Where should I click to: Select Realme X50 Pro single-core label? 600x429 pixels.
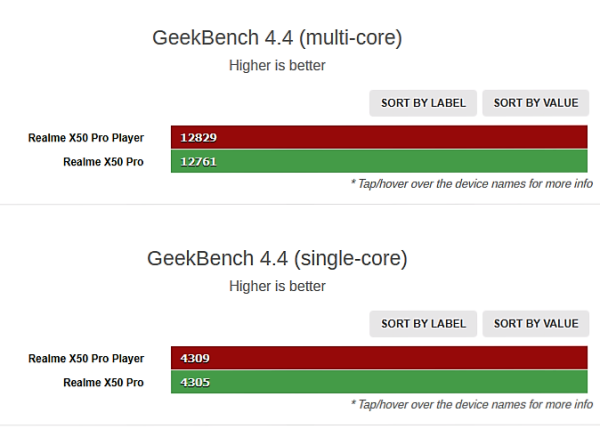103,383
